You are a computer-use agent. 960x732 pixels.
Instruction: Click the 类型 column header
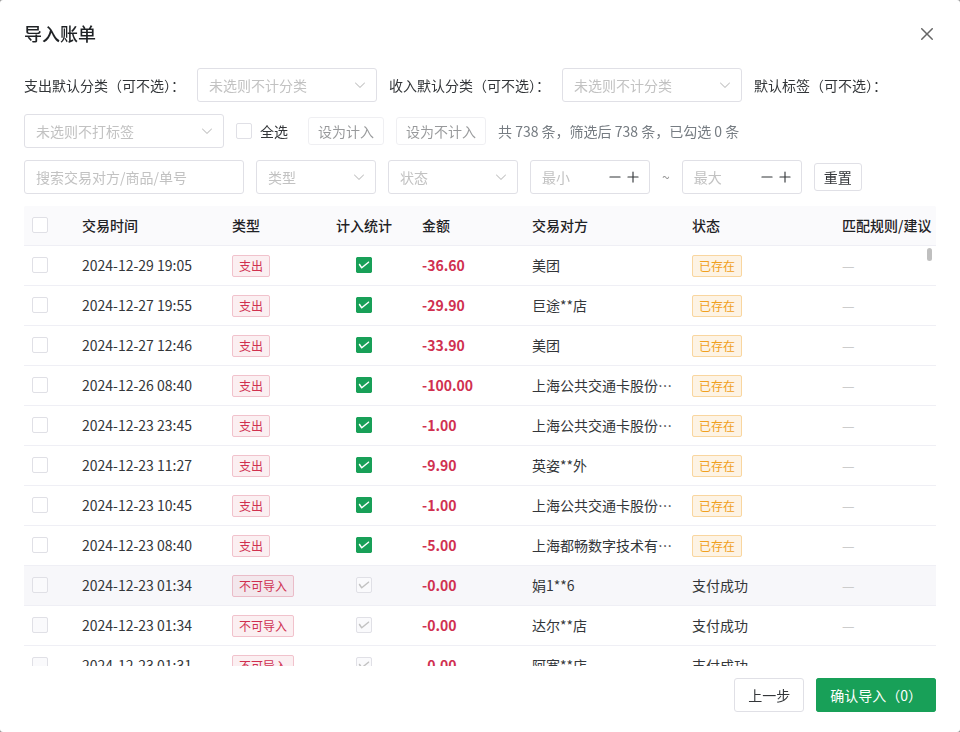click(246, 226)
